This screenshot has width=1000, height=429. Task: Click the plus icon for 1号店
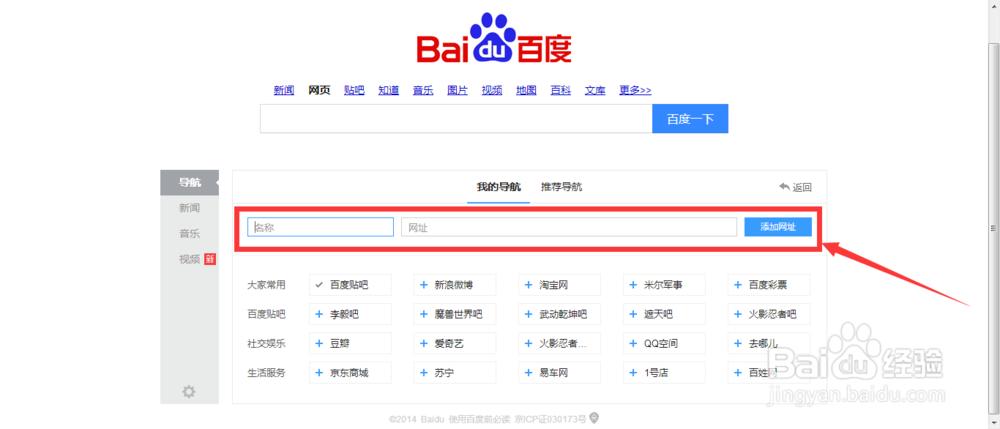[633, 373]
